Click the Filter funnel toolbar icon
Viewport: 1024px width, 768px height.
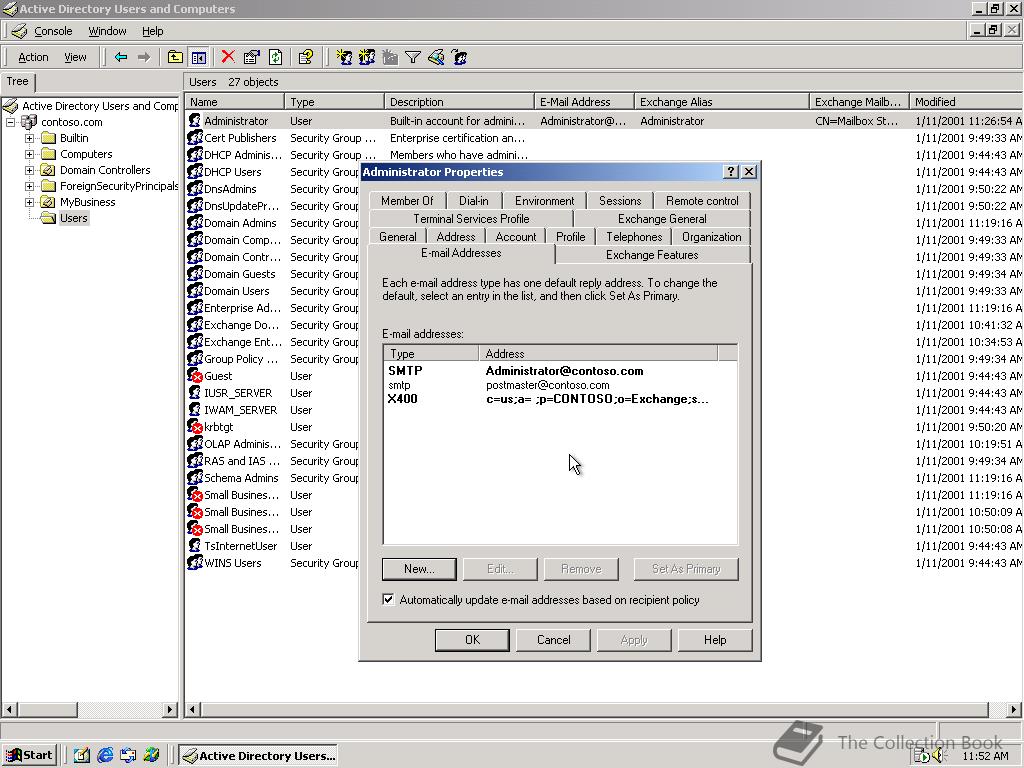[x=413, y=57]
